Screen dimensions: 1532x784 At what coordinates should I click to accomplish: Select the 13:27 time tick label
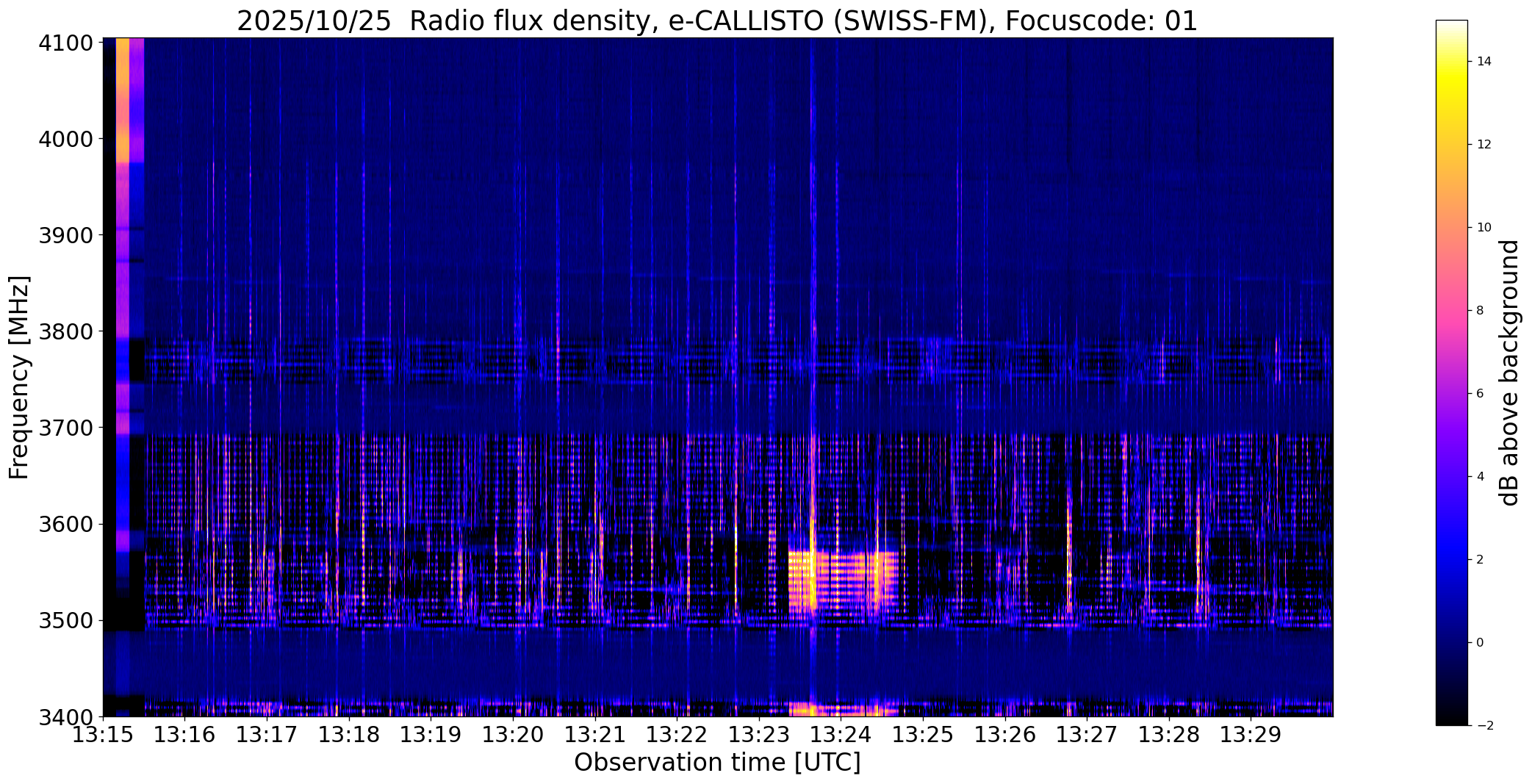1087,735
